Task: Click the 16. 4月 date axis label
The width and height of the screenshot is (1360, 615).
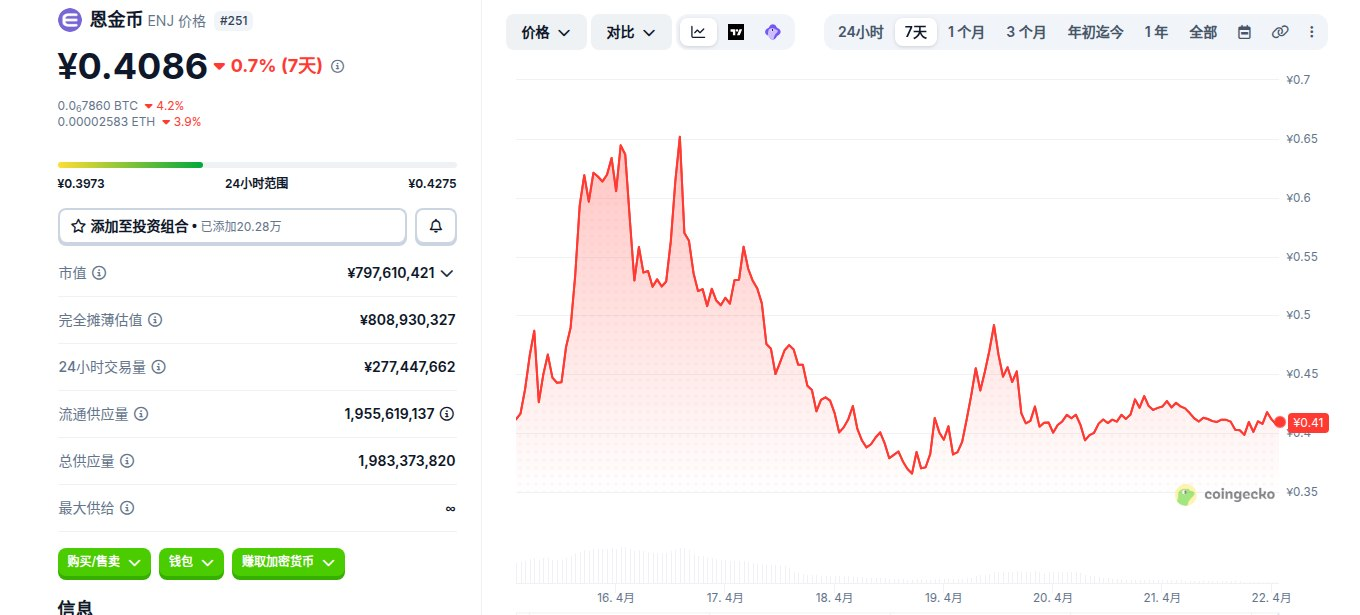Action: [616, 598]
